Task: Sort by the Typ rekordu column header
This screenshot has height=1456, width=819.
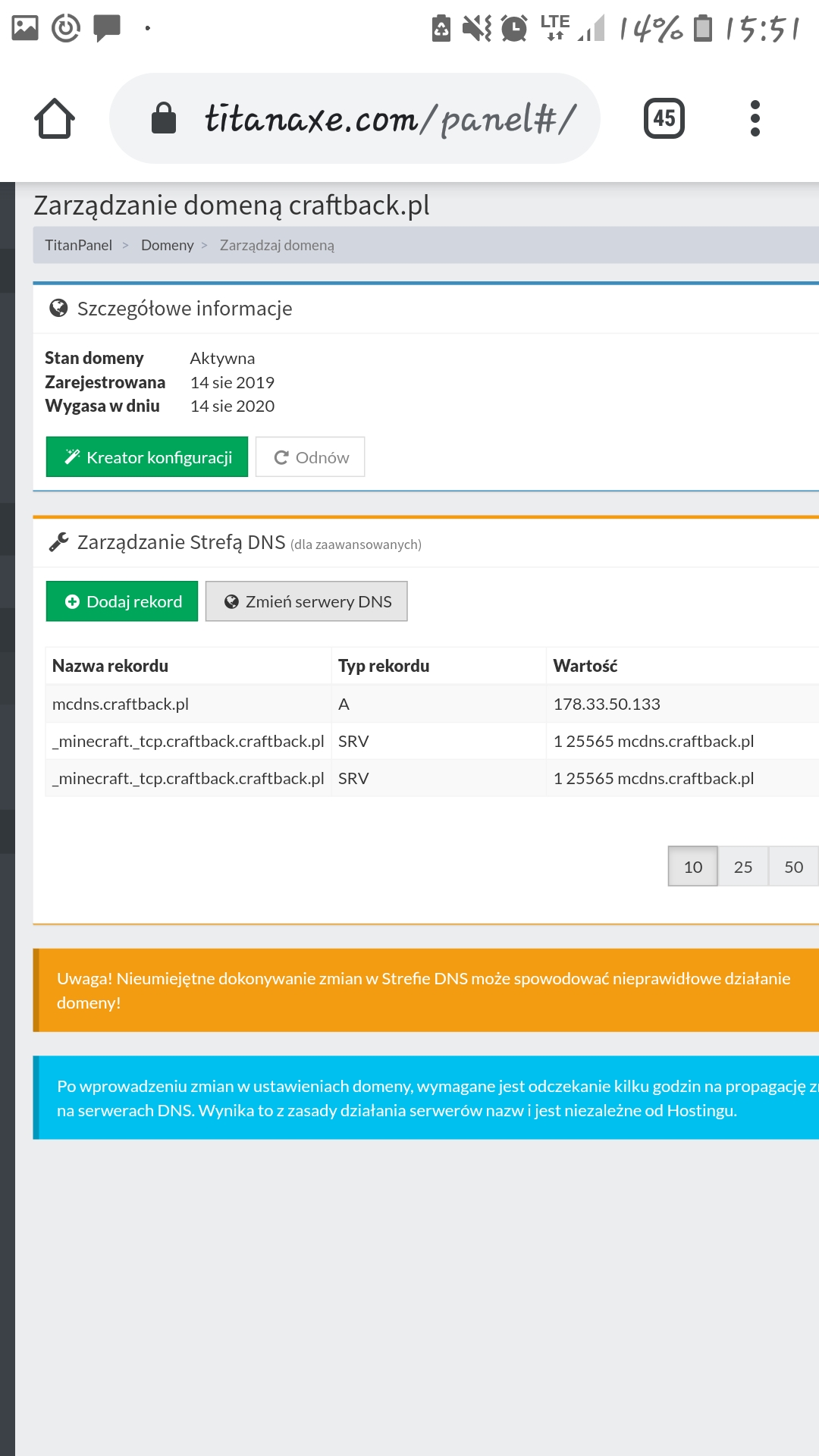Action: click(384, 666)
